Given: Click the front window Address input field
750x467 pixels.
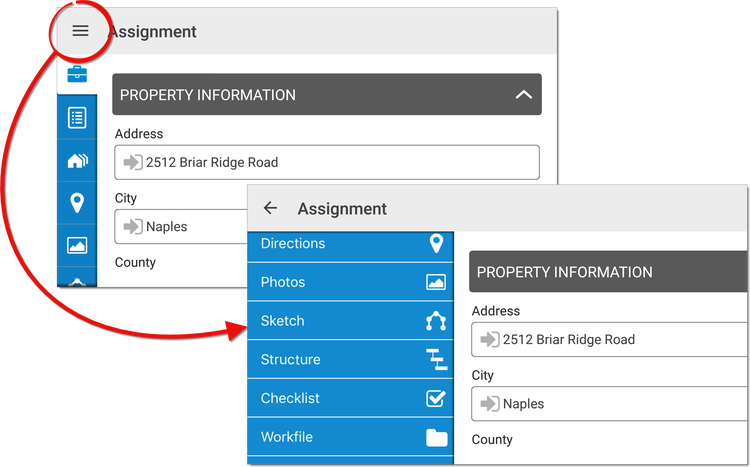Looking at the screenshot, I should pyautogui.click(x=609, y=340).
